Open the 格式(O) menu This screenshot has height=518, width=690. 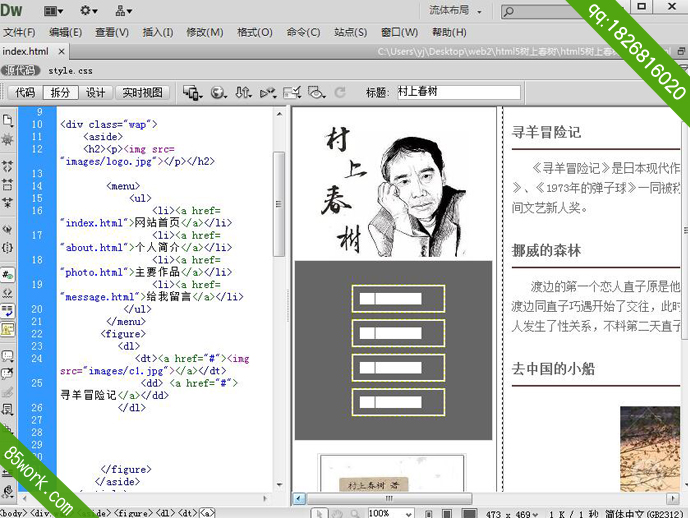[254, 32]
